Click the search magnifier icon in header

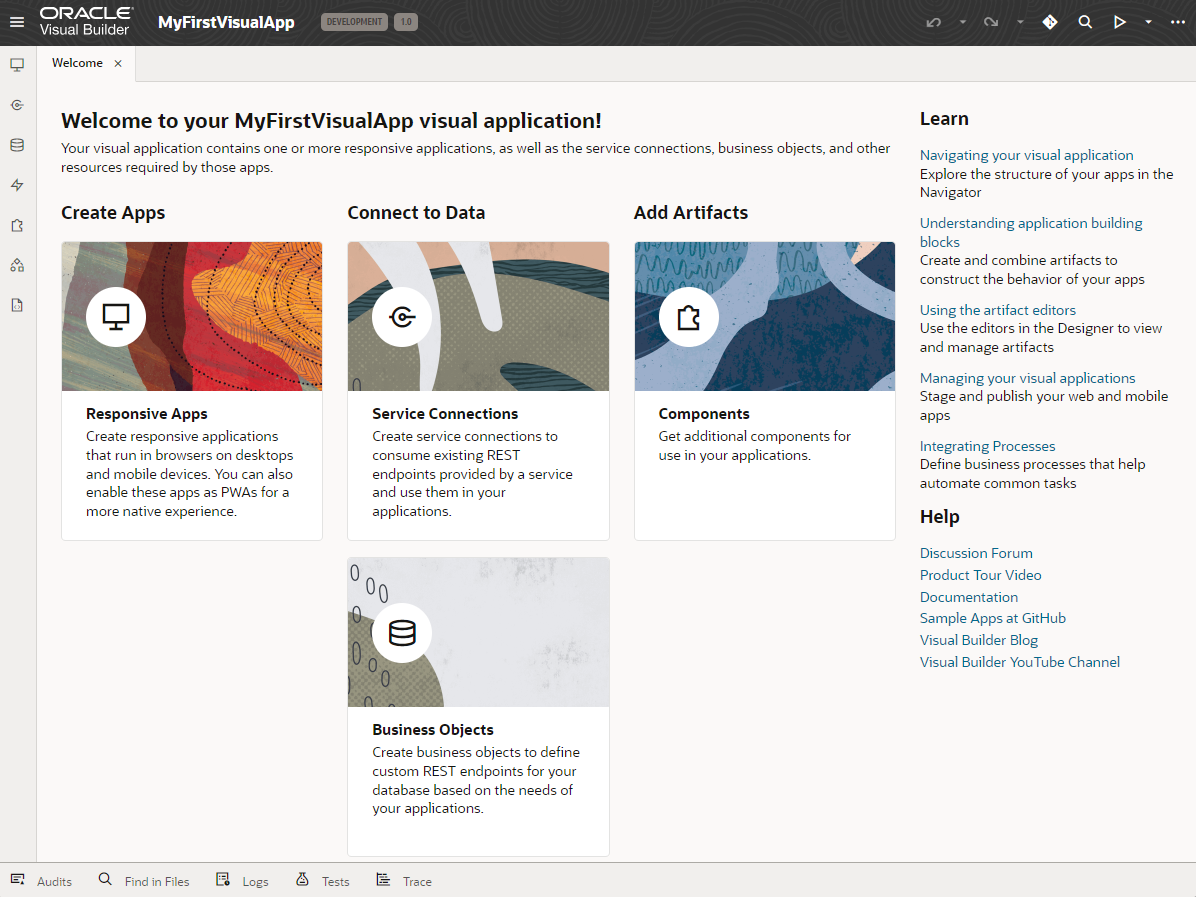[x=1085, y=22]
